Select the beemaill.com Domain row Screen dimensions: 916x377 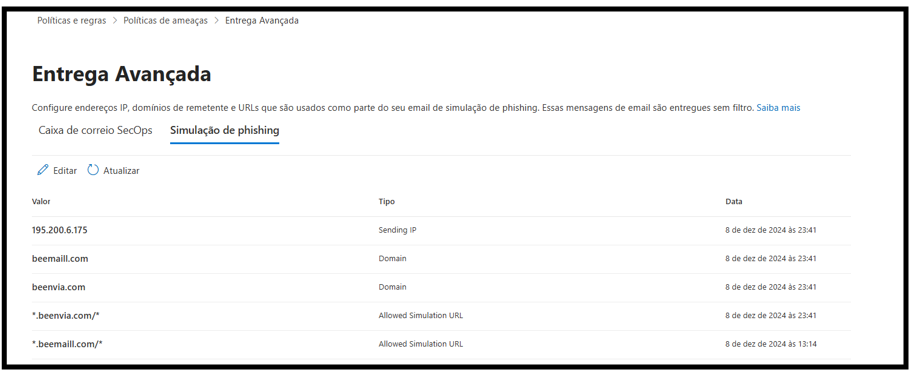pos(441,258)
